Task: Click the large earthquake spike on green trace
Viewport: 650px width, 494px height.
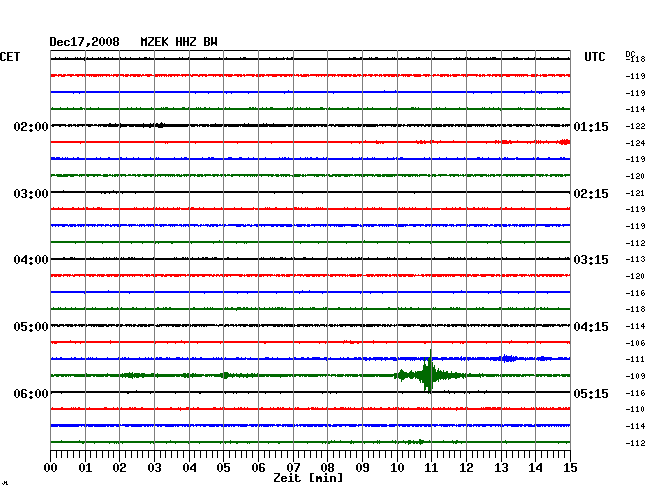Action: point(430,374)
